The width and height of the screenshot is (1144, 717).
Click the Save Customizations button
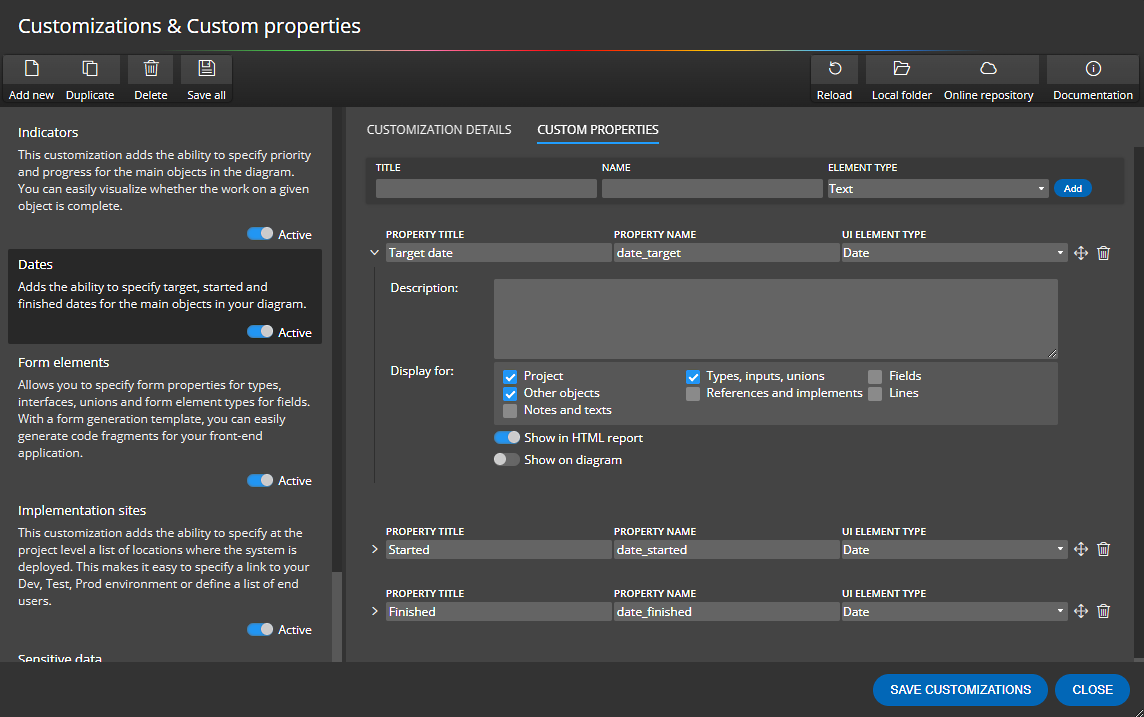coord(959,689)
